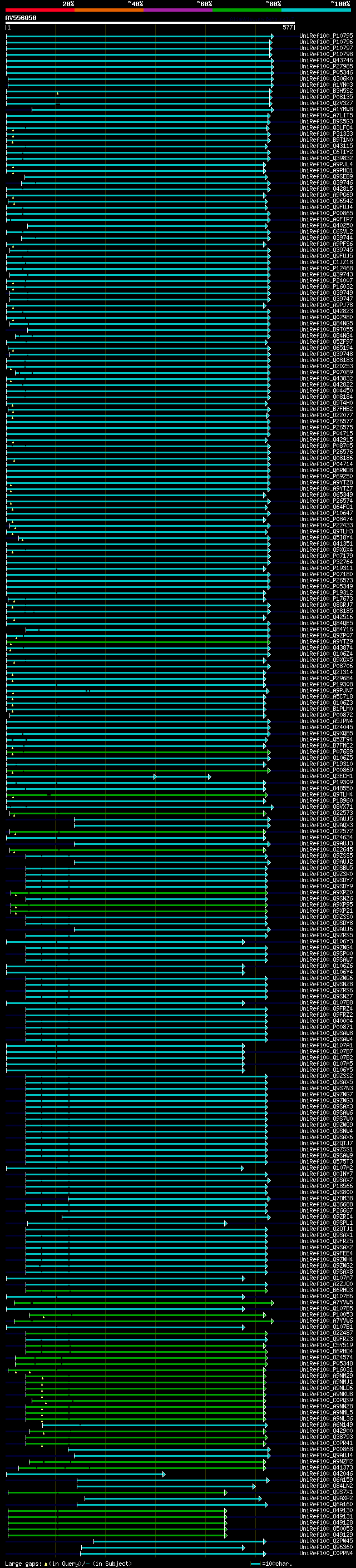Select the UniRef100_P08135 label
Screen dimensions: 356x1568
pyautogui.click(x=326, y=97)
